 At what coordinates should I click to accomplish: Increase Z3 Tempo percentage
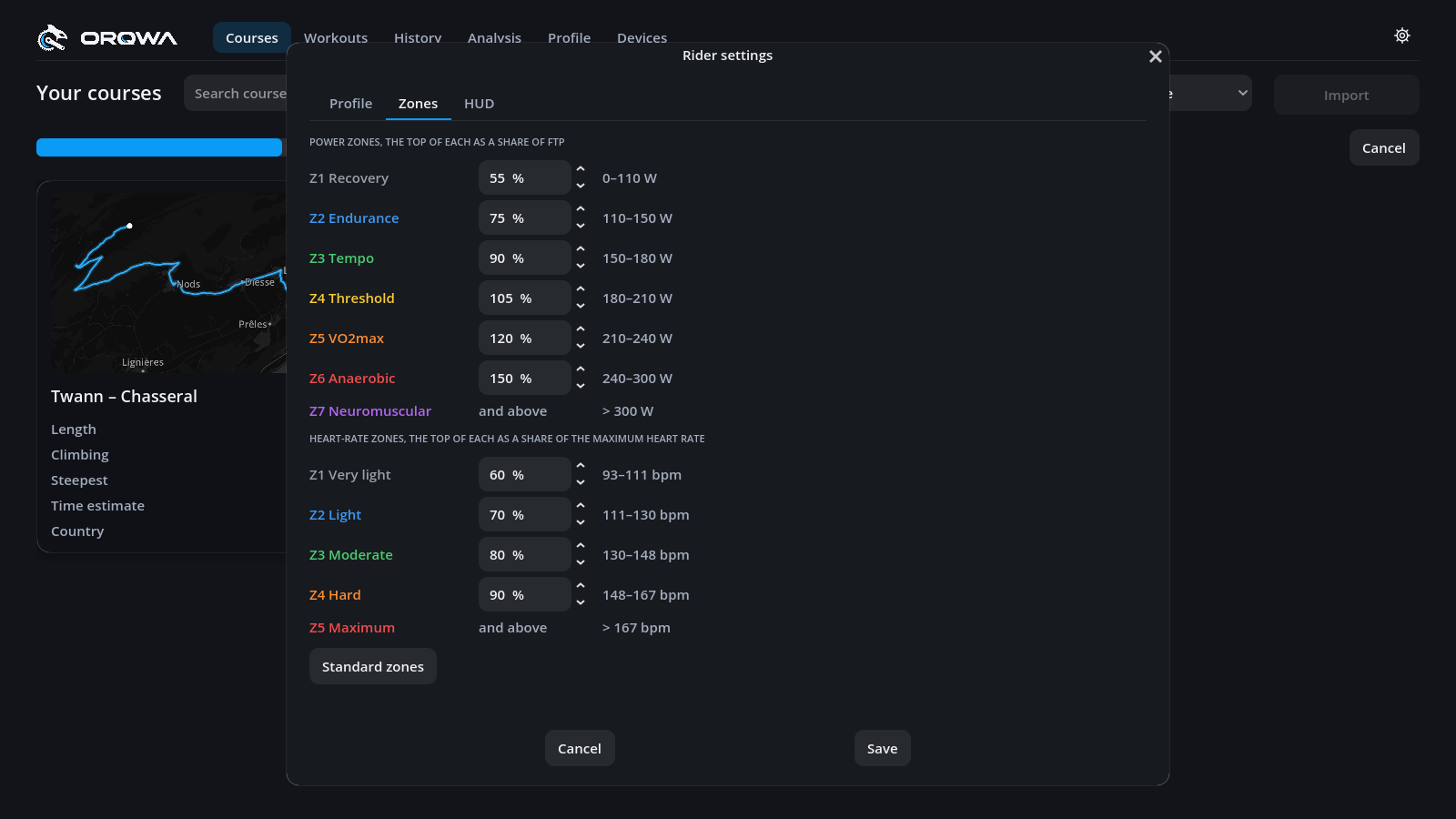tap(581, 250)
